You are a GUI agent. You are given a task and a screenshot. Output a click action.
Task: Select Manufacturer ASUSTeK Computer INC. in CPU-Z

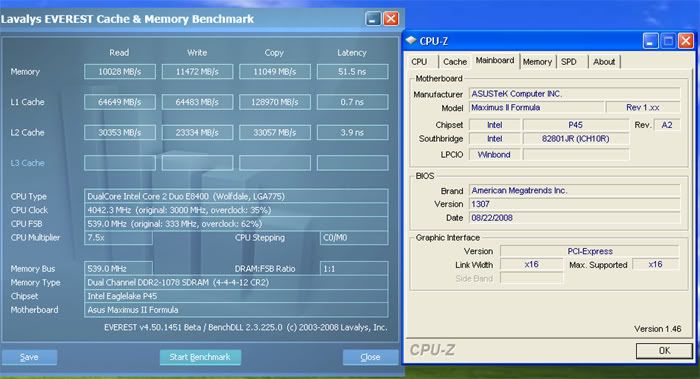pyautogui.click(x=575, y=94)
